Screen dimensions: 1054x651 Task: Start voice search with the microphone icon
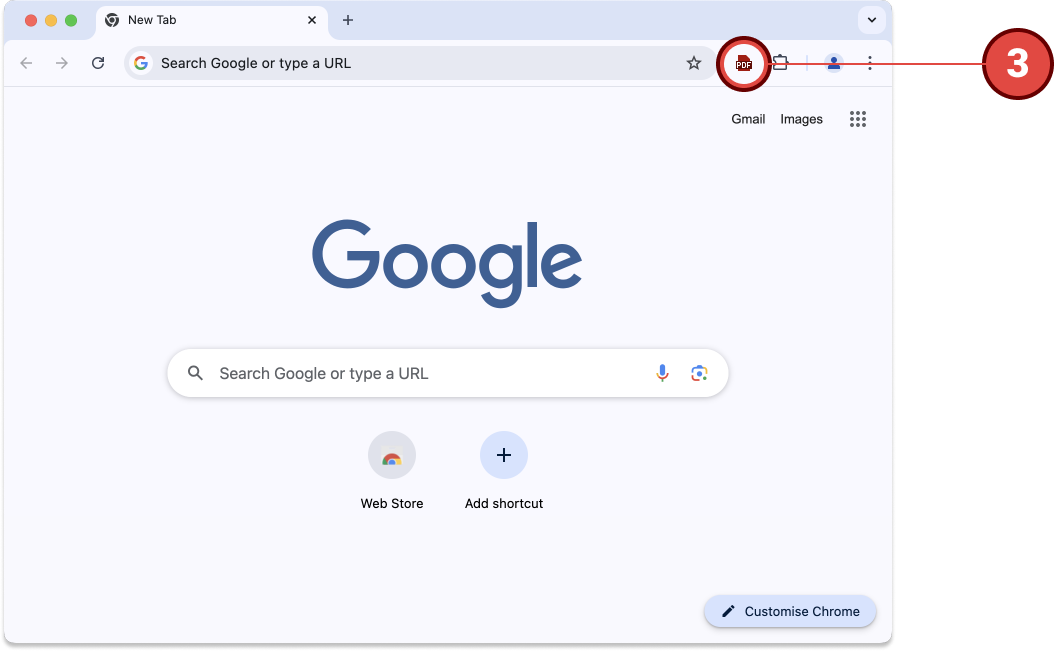(x=662, y=373)
